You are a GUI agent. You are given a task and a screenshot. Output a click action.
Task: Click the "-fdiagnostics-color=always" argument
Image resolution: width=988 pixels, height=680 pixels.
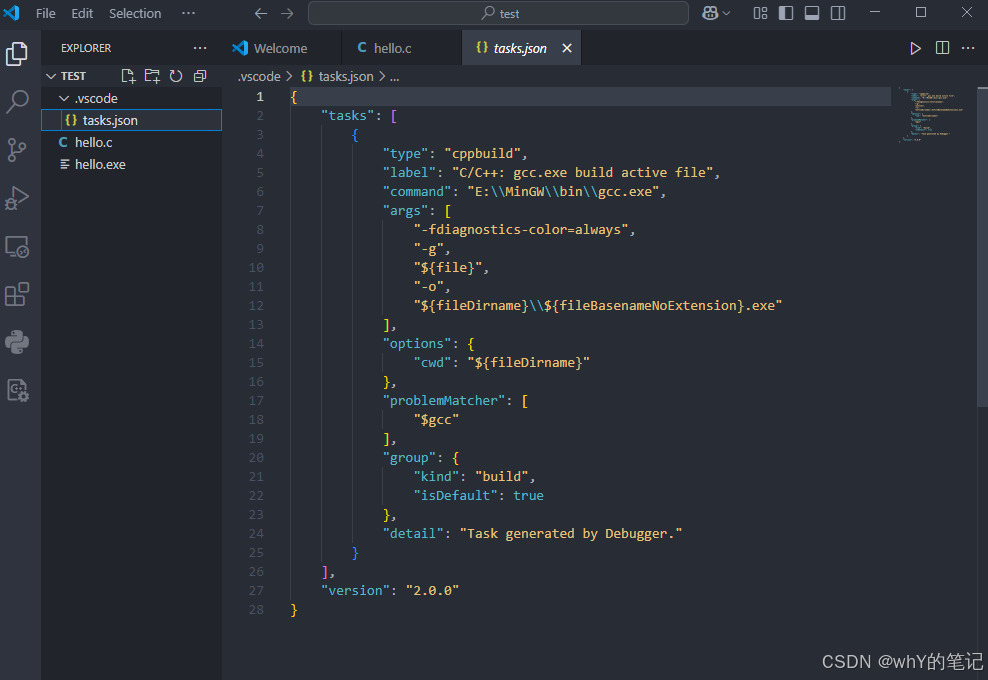point(521,230)
